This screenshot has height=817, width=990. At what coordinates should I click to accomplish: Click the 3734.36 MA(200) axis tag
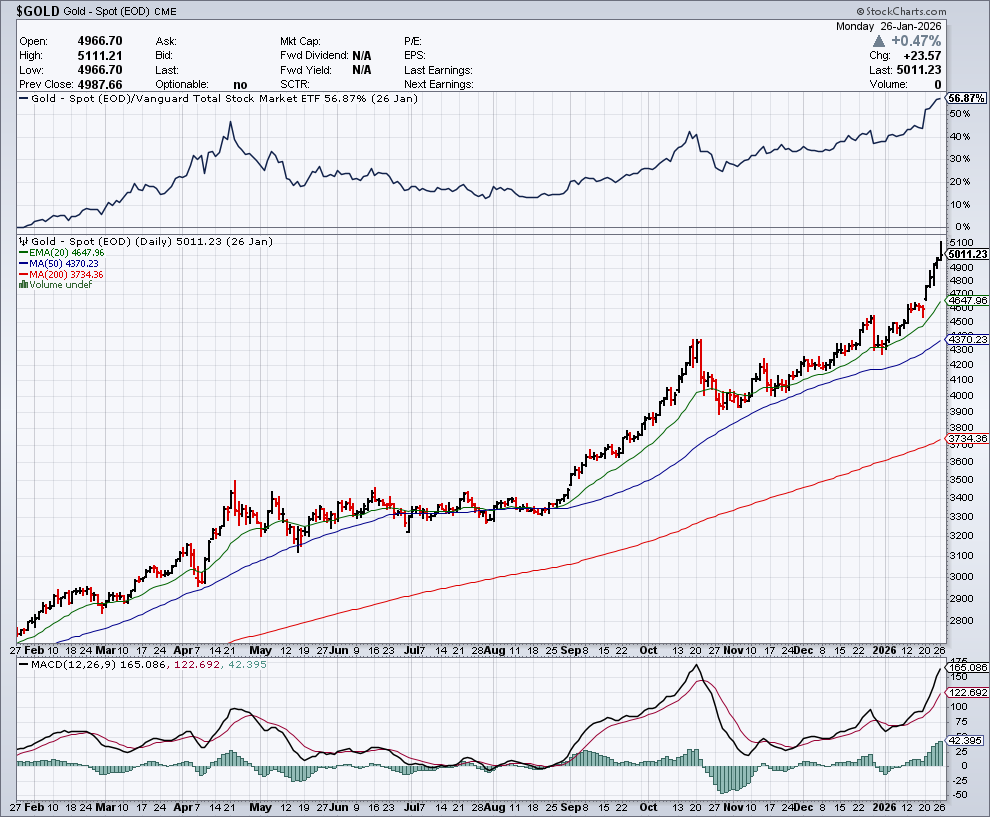968,439
